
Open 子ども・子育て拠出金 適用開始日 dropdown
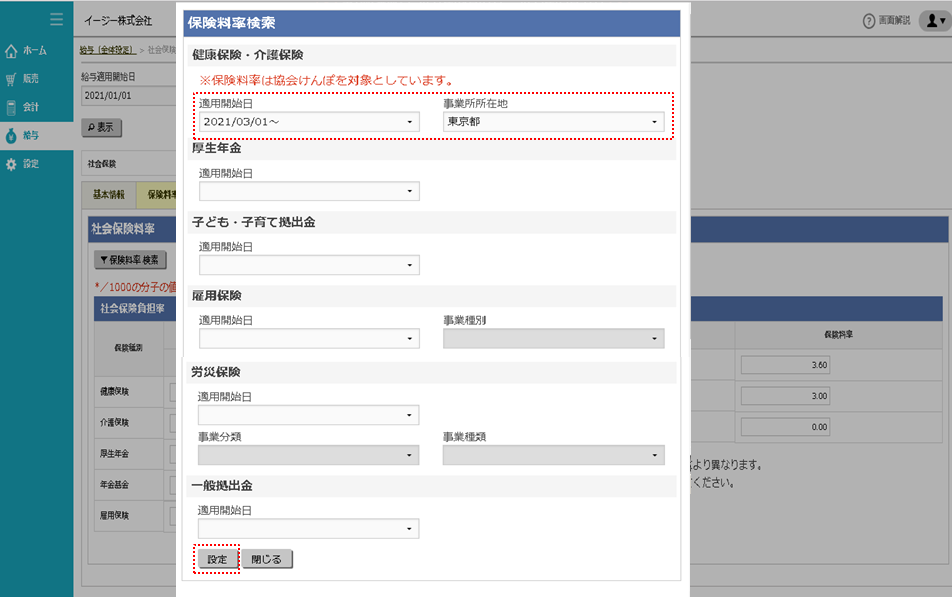tap(309, 265)
